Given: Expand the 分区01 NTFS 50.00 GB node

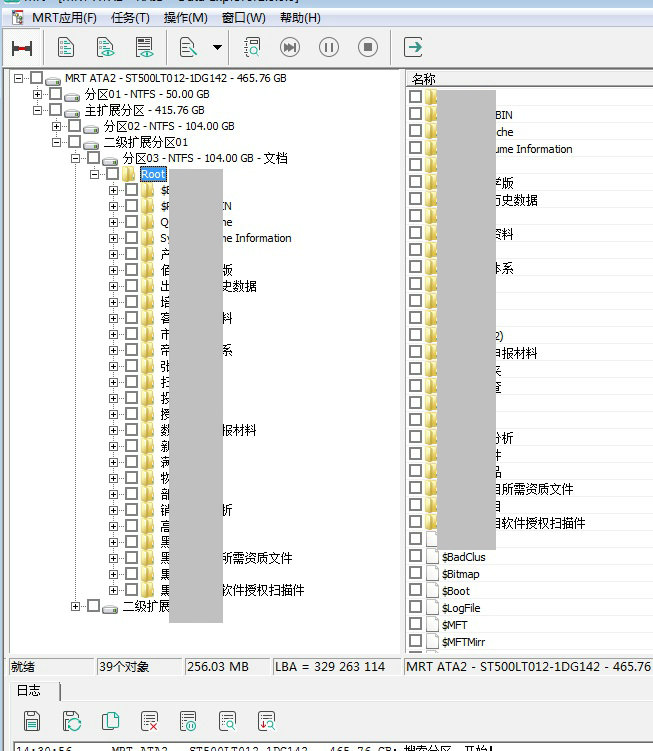Looking at the screenshot, I should click(37, 94).
